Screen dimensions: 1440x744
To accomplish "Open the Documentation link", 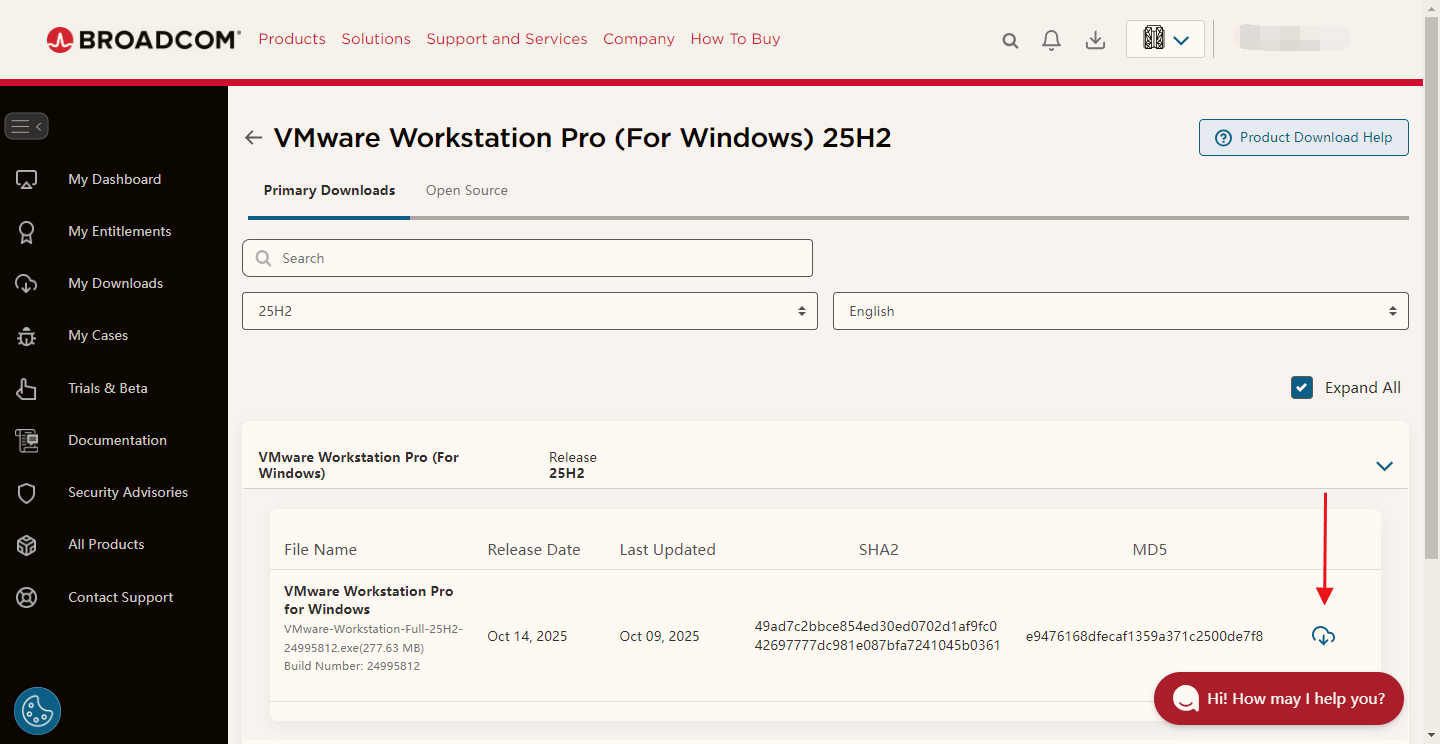I will click(x=118, y=440).
